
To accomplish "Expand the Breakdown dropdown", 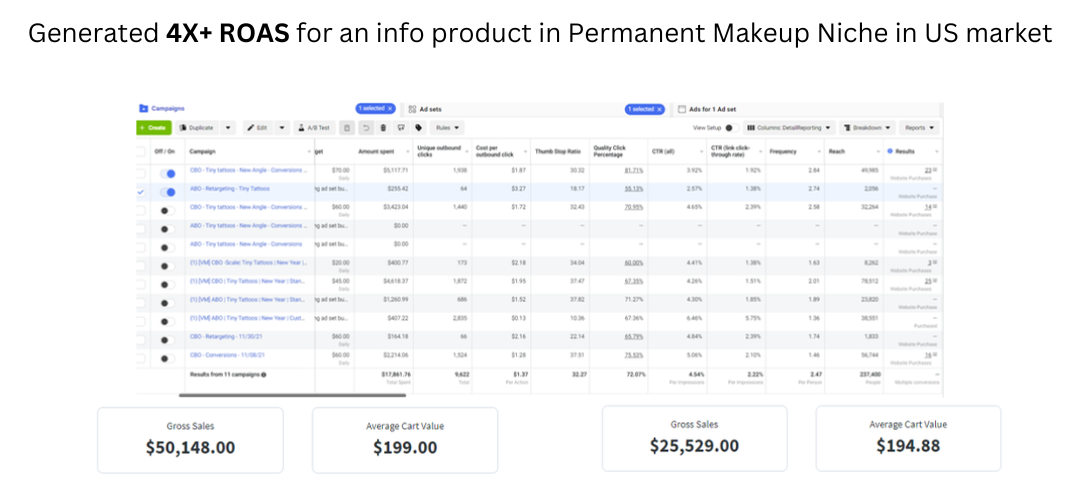I will [x=867, y=128].
